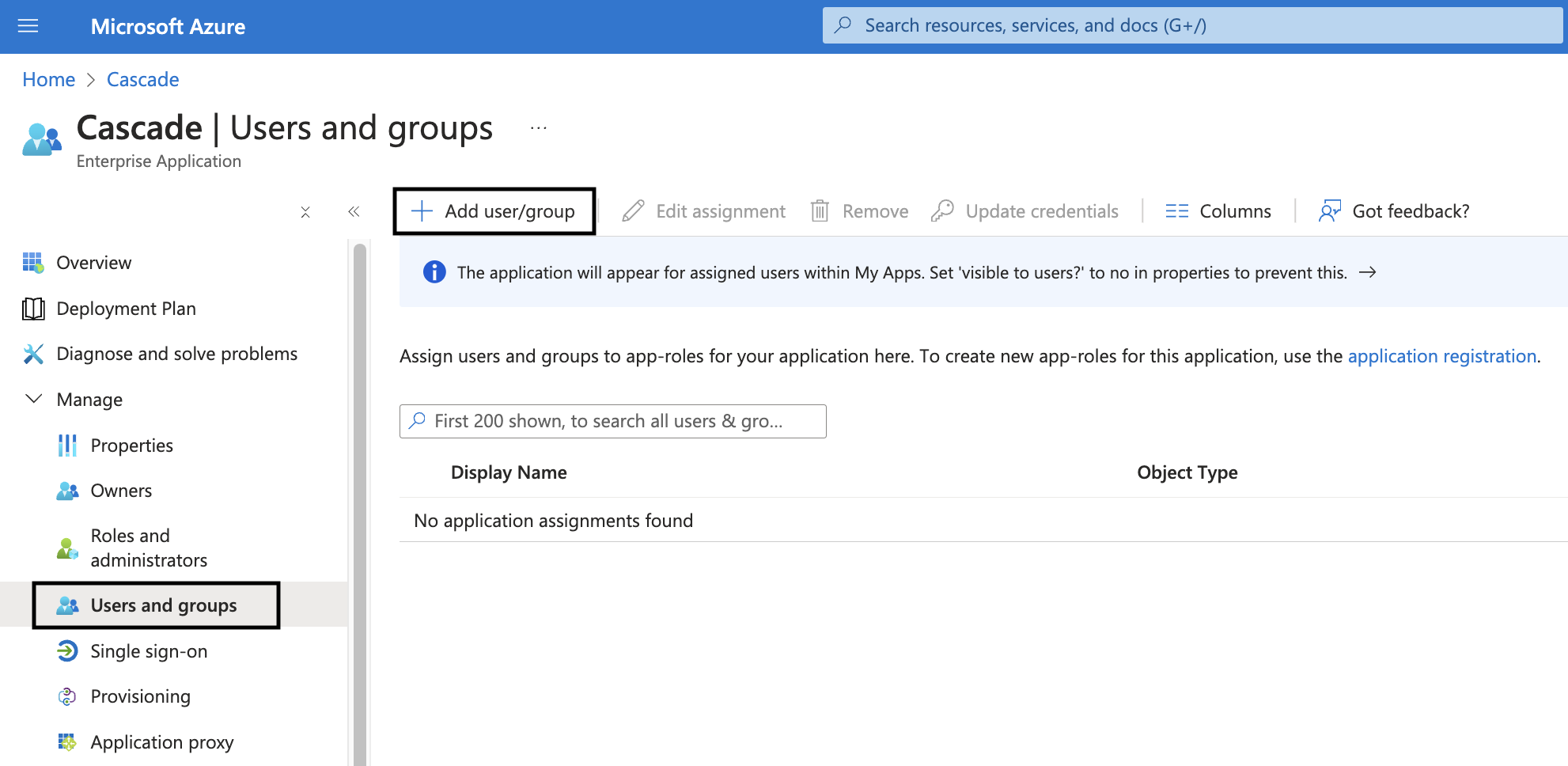The height and width of the screenshot is (766, 1568).
Task: Select the Remove trash icon in toolbar
Action: point(820,210)
